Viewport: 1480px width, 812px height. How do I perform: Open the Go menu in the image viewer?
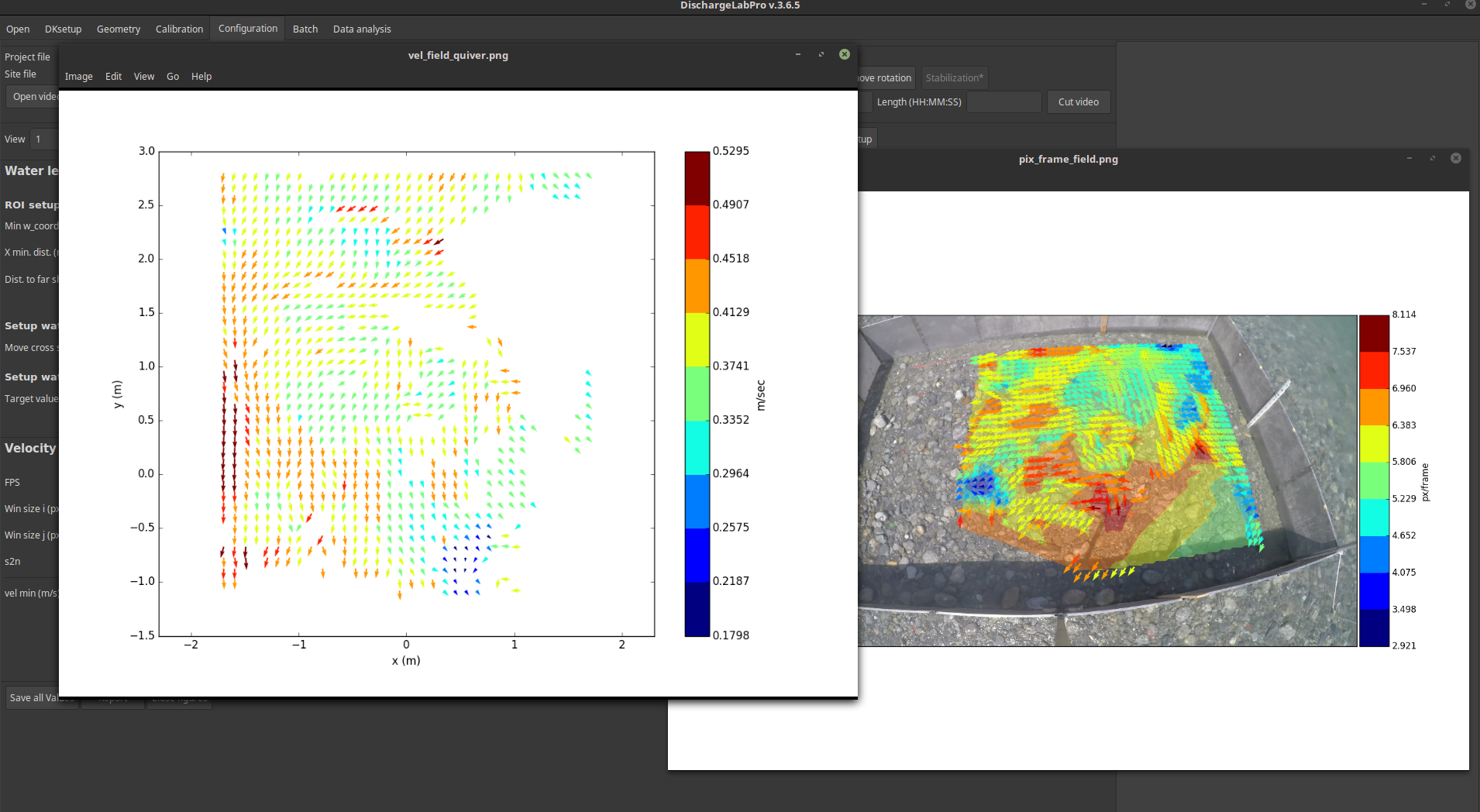pyautogui.click(x=173, y=77)
